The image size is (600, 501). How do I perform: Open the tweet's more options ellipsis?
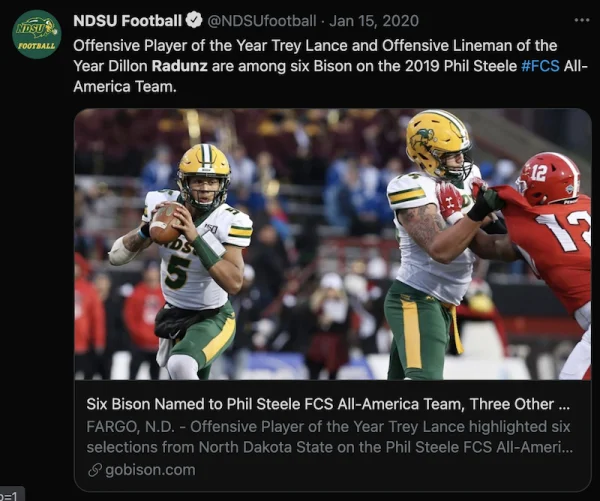coord(581,20)
